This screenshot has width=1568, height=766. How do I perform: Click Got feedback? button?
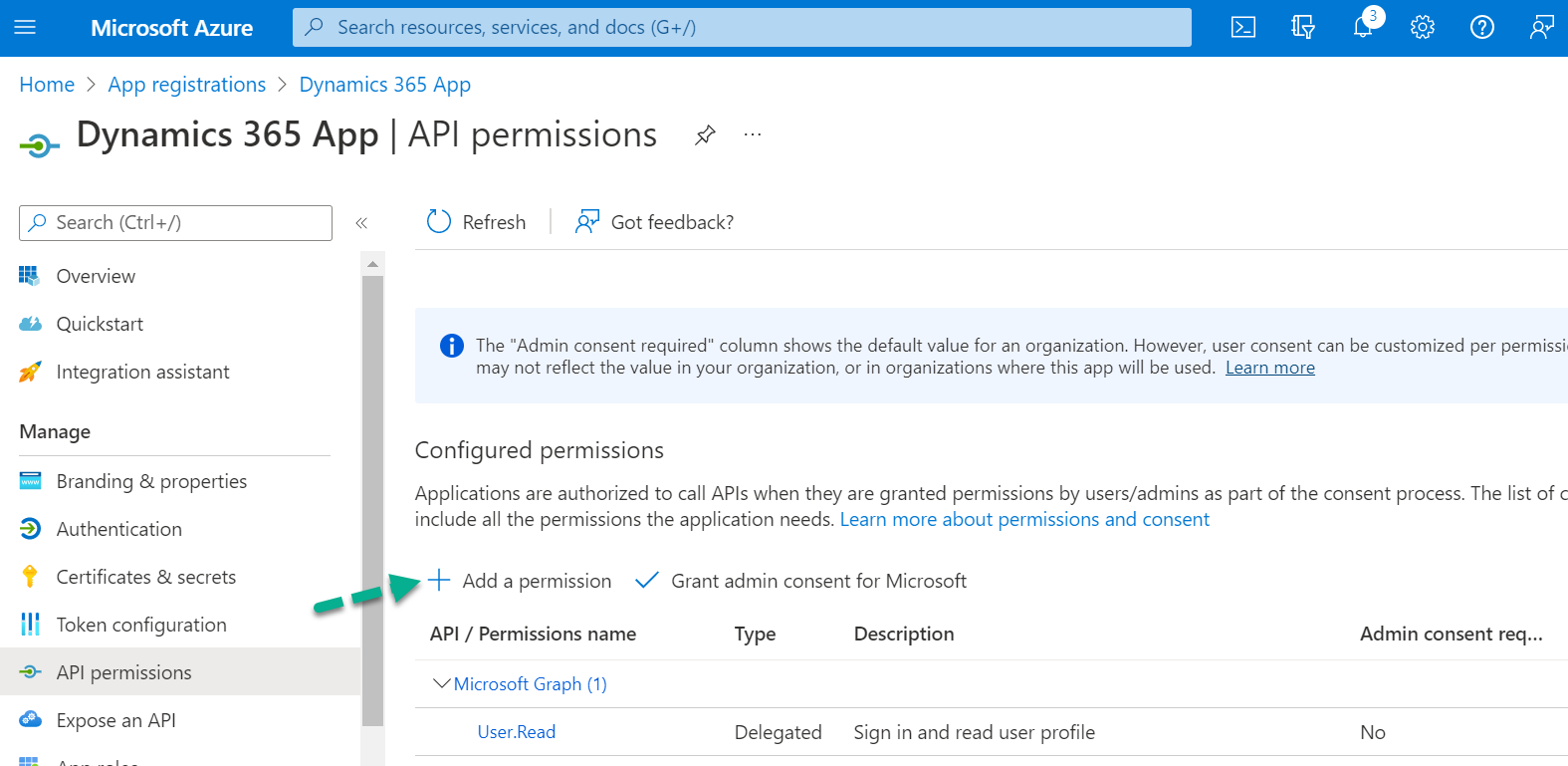(x=655, y=222)
